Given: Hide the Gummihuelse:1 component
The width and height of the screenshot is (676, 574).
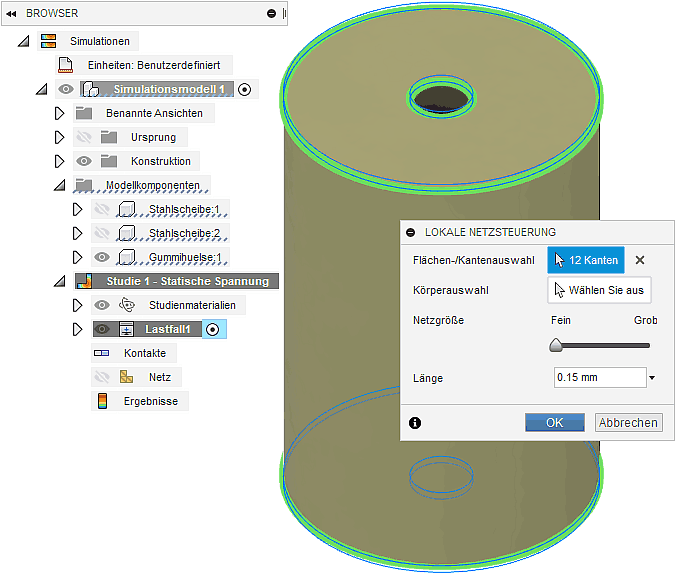Looking at the screenshot, I should (101, 257).
